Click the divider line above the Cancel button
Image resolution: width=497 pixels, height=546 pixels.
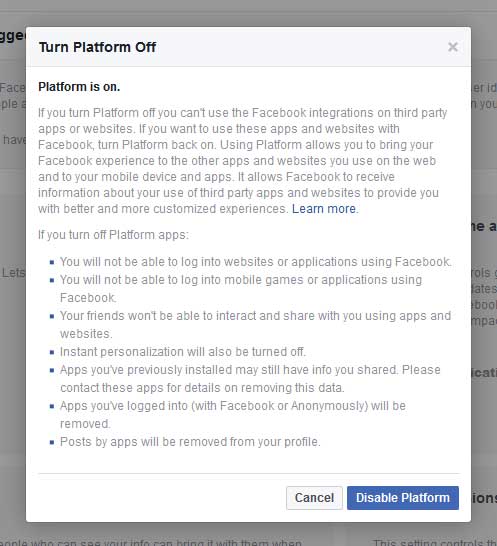249,474
